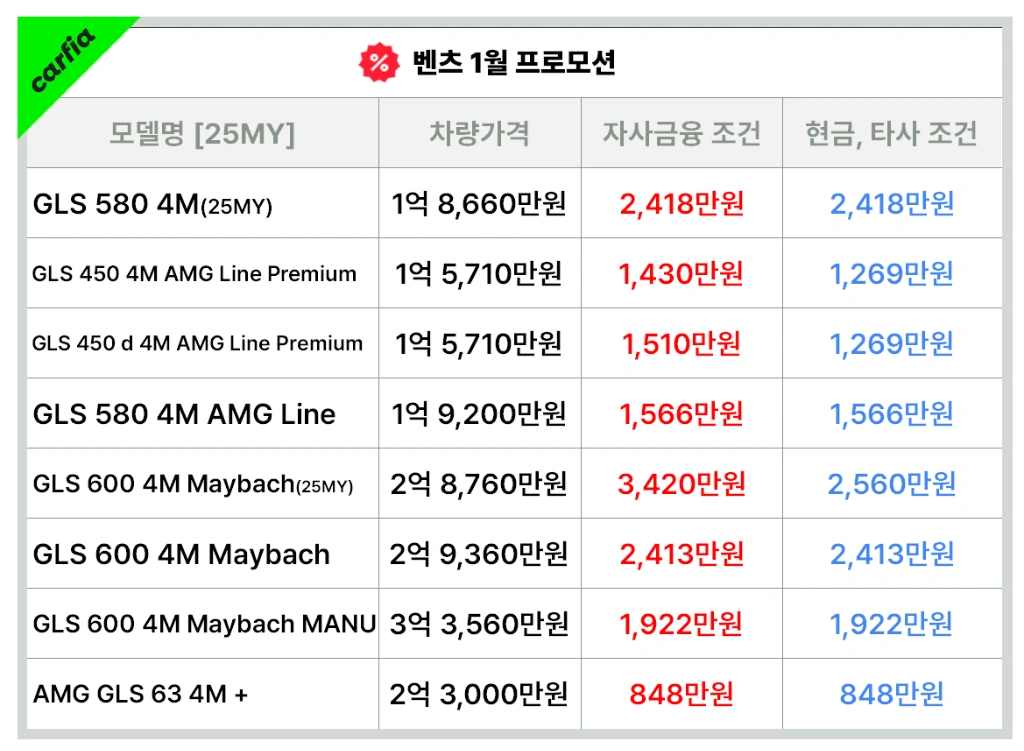
Task: Click the '현금, 타사 조건' column header
Action: [x=891, y=133]
